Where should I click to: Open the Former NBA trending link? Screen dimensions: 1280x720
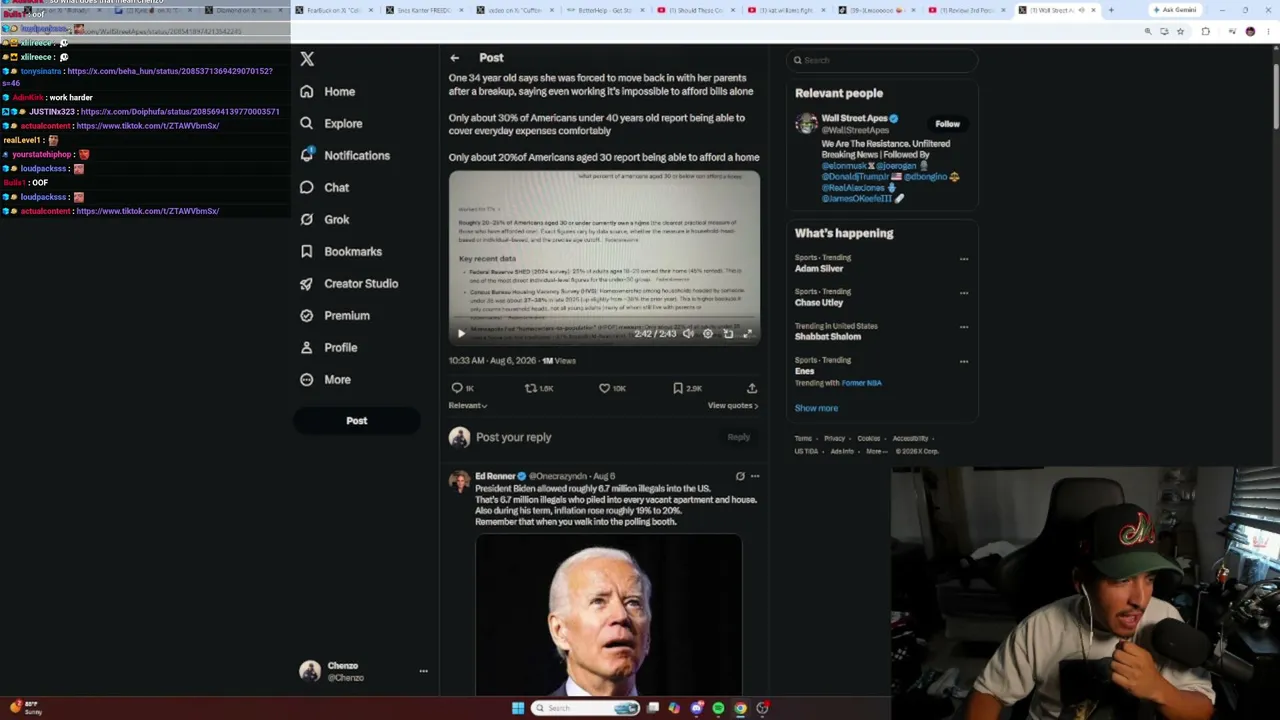(x=861, y=383)
